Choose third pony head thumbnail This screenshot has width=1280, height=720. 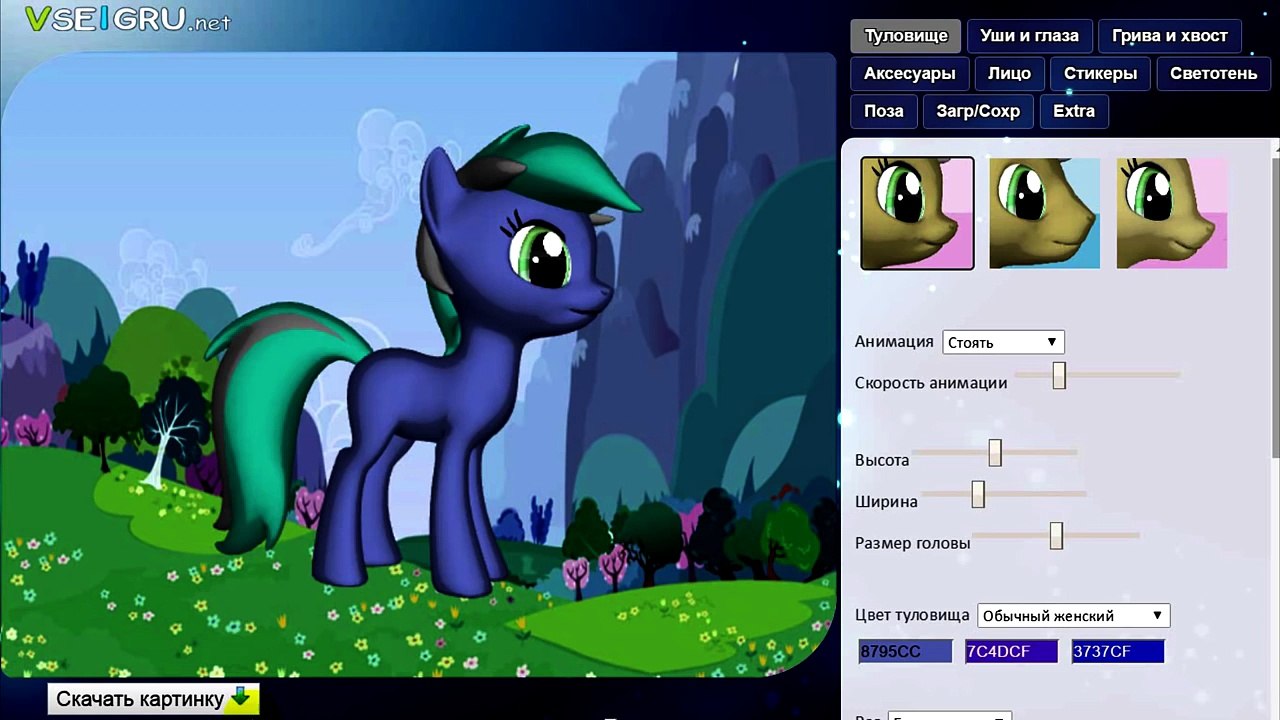click(1171, 213)
